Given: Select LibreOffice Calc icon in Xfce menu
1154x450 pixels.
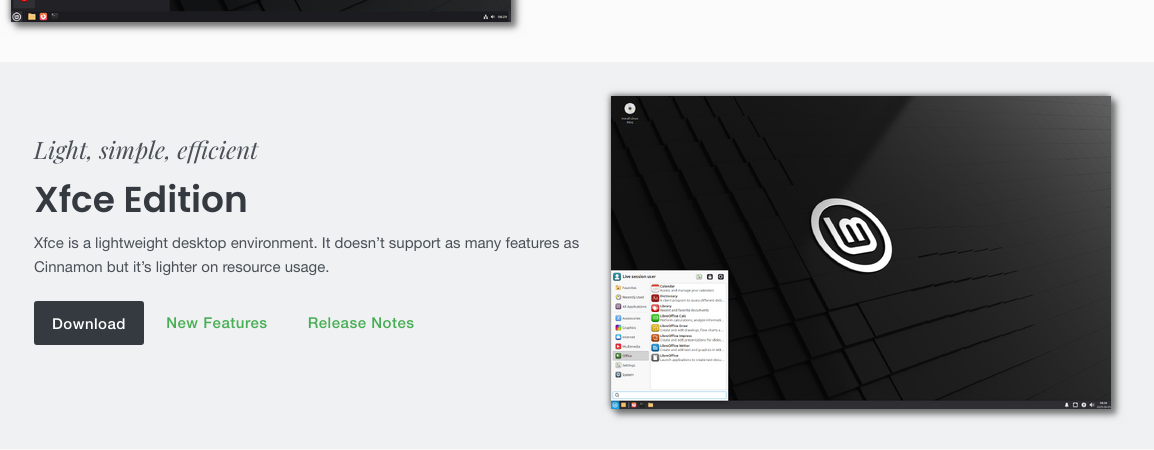Looking at the screenshot, I should click(656, 317).
